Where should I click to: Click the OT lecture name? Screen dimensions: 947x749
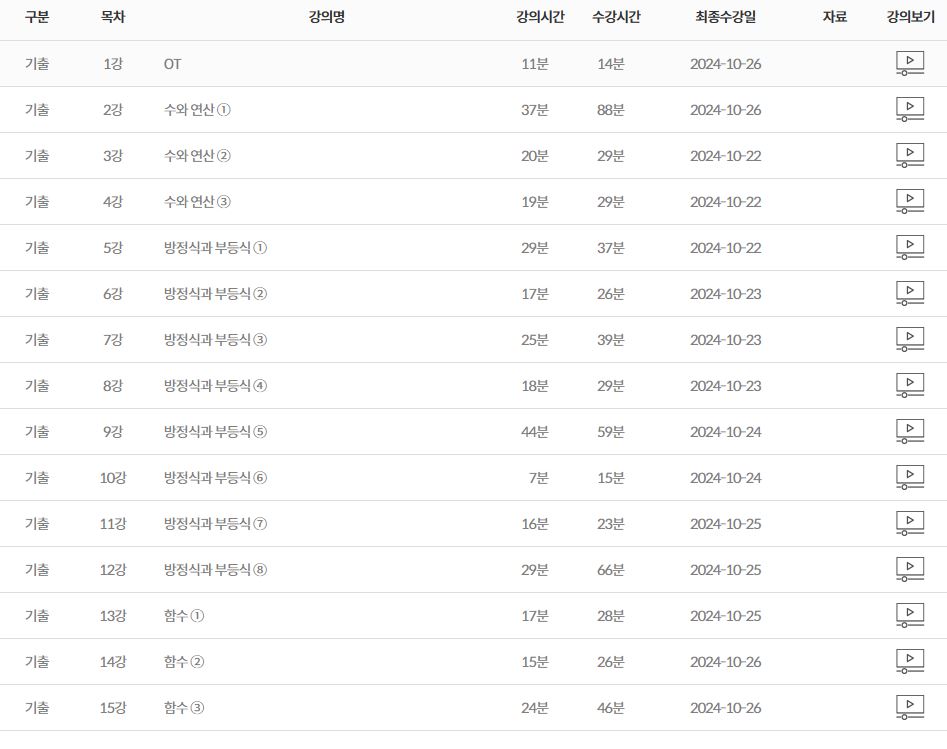(173, 64)
